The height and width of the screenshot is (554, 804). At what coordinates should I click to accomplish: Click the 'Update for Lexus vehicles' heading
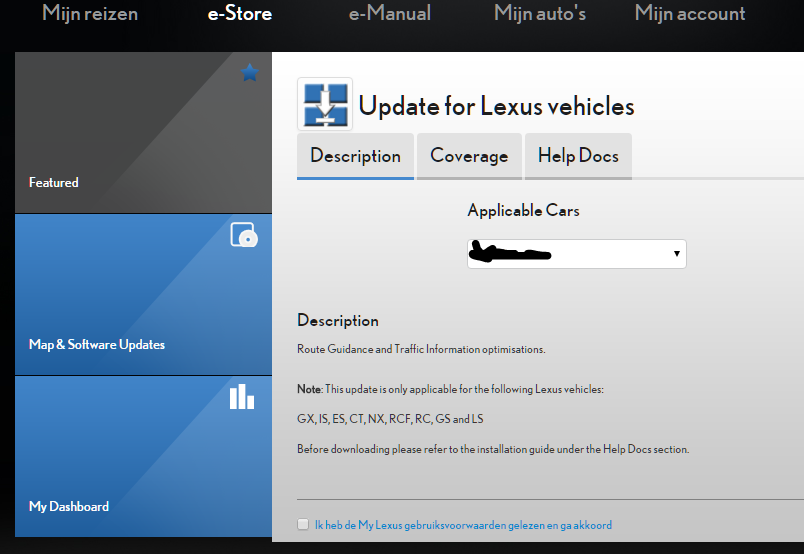pos(496,106)
